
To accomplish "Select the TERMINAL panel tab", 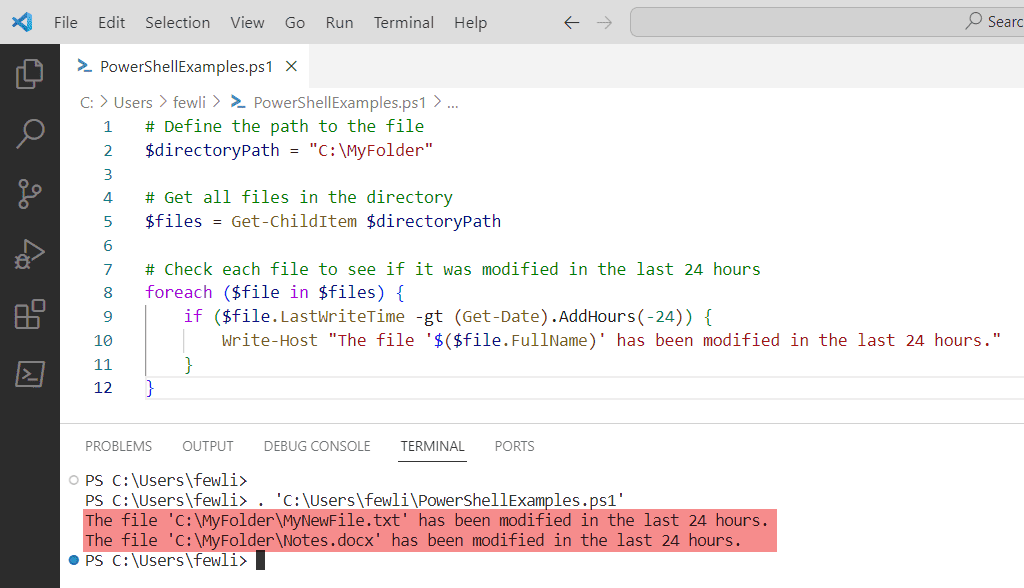I will (432, 446).
